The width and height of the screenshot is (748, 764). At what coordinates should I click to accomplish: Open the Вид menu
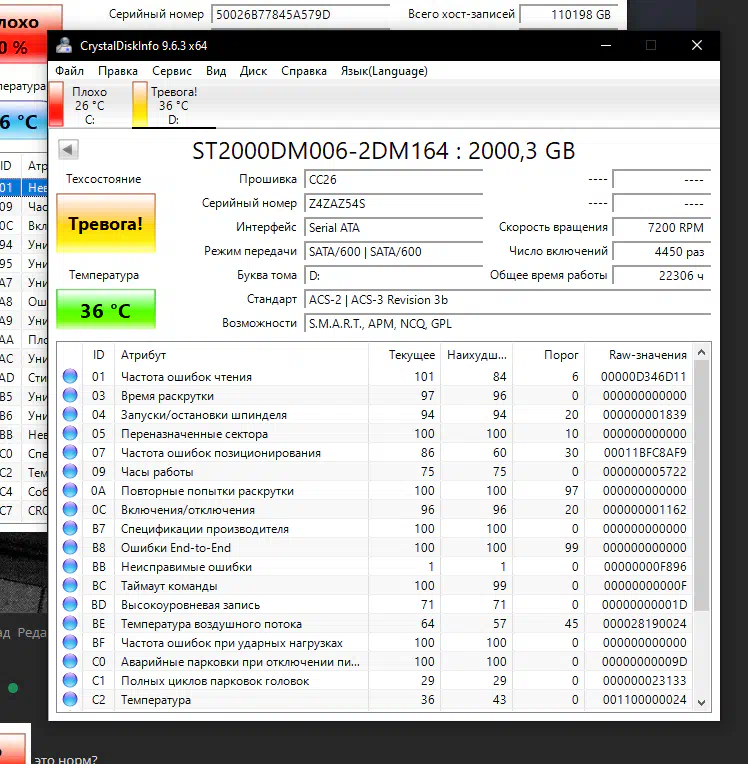pyautogui.click(x=216, y=71)
